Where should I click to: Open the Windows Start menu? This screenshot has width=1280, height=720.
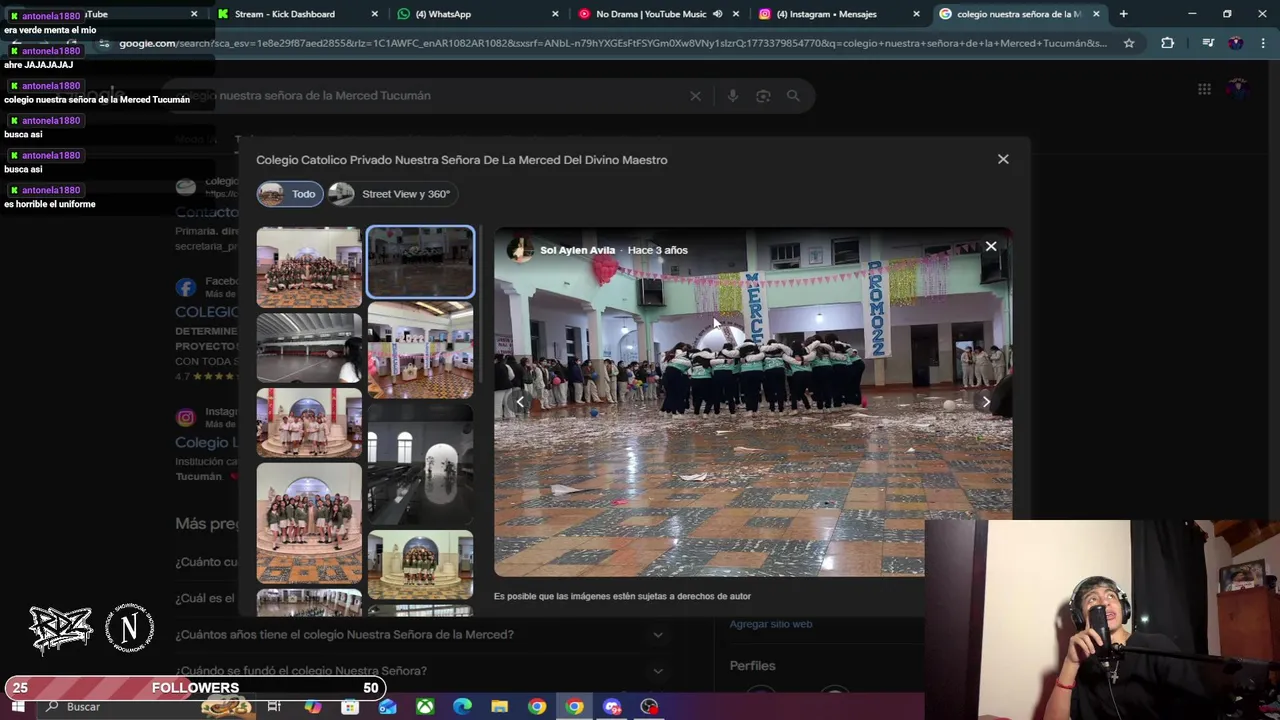pos(18,707)
